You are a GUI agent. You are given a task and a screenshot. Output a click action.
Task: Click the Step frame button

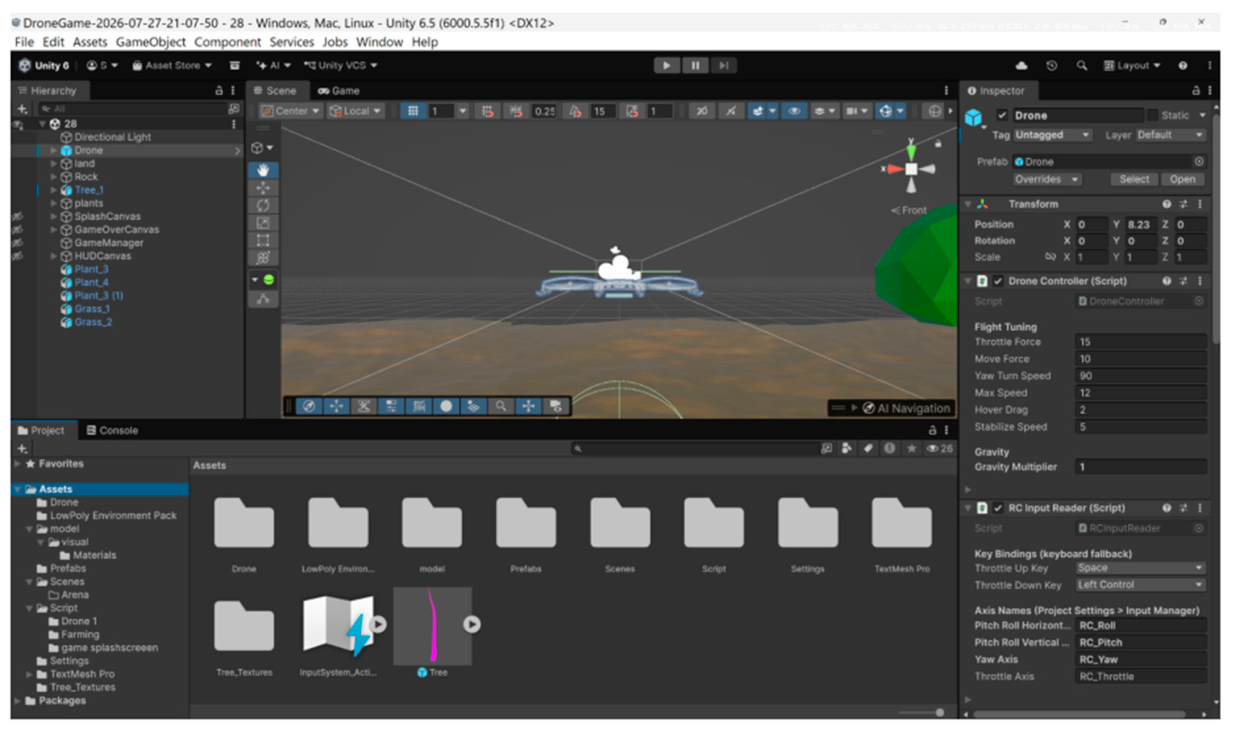pyautogui.click(x=722, y=66)
